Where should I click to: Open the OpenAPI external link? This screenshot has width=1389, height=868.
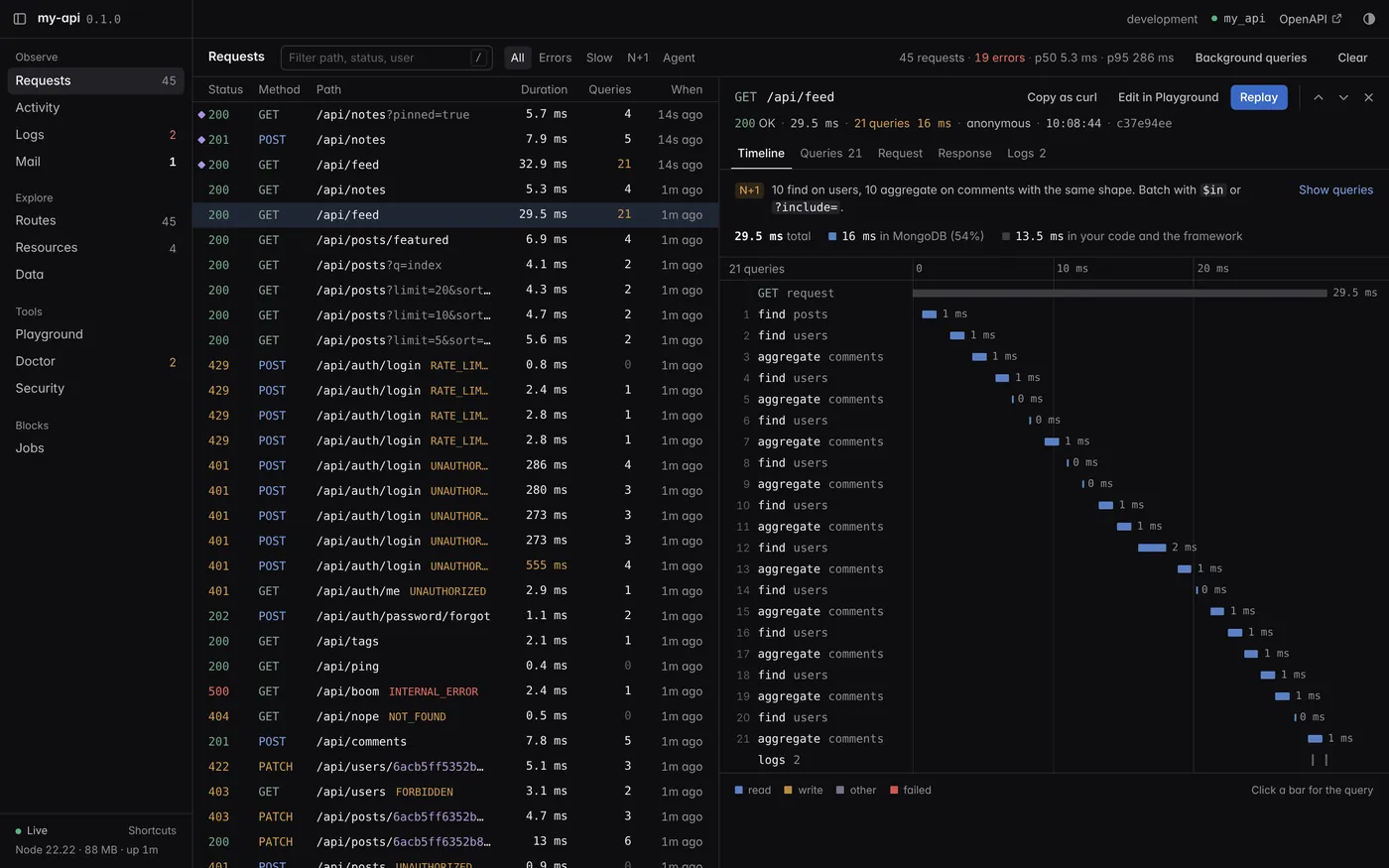pyautogui.click(x=1311, y=19)
